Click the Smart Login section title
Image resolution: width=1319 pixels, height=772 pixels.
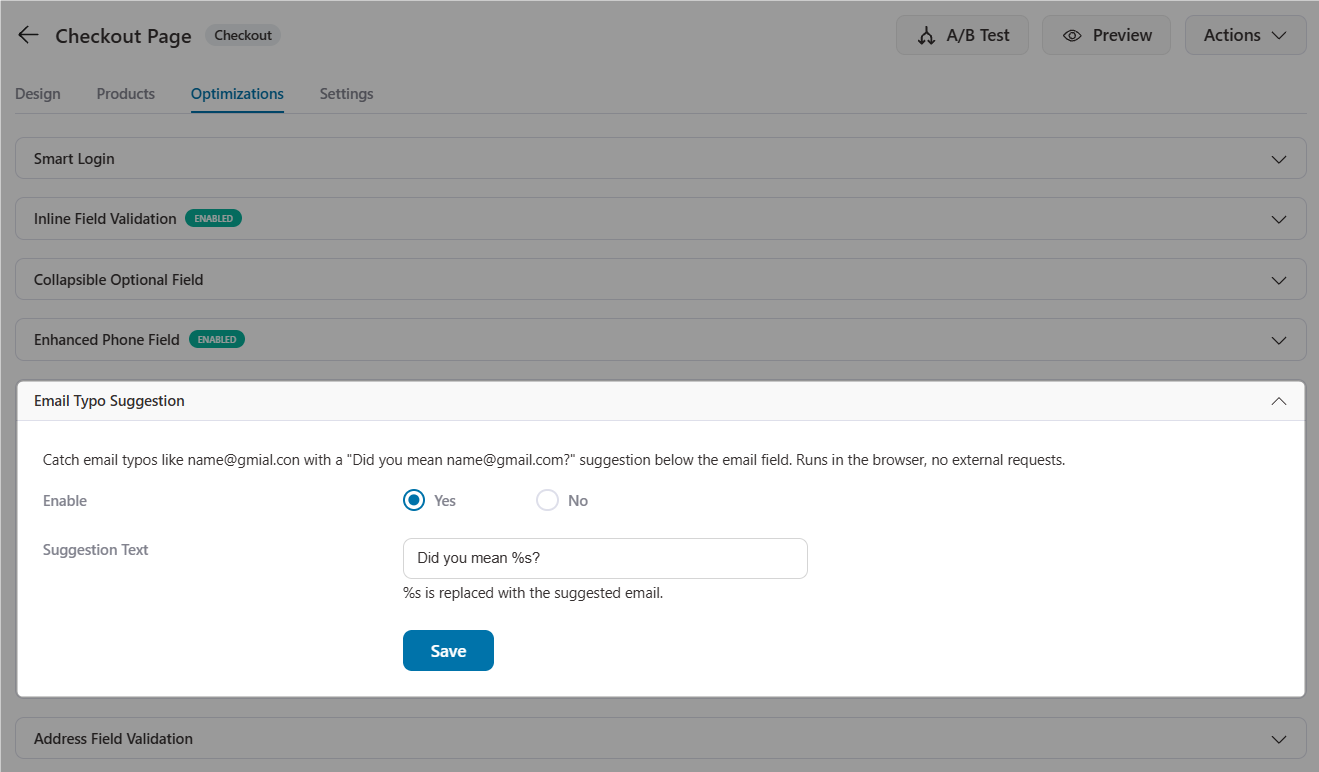(74, 159)
